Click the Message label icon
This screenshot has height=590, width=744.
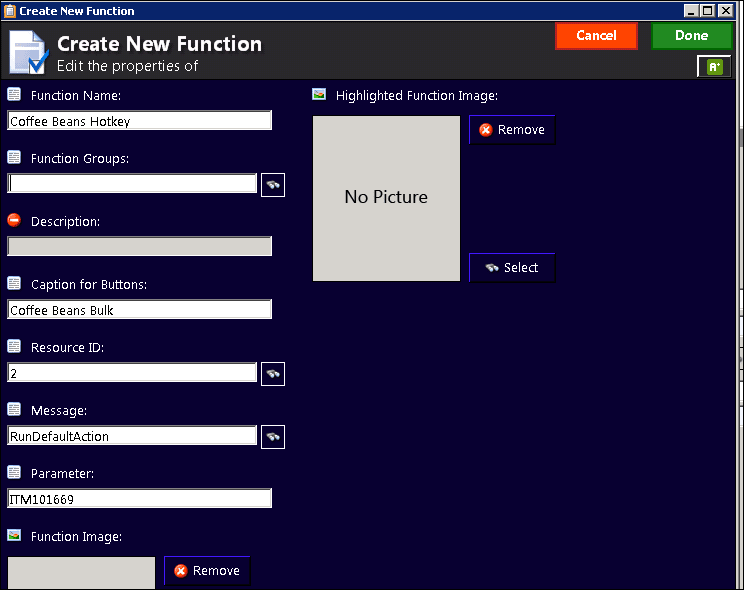(x=14, y=409)
